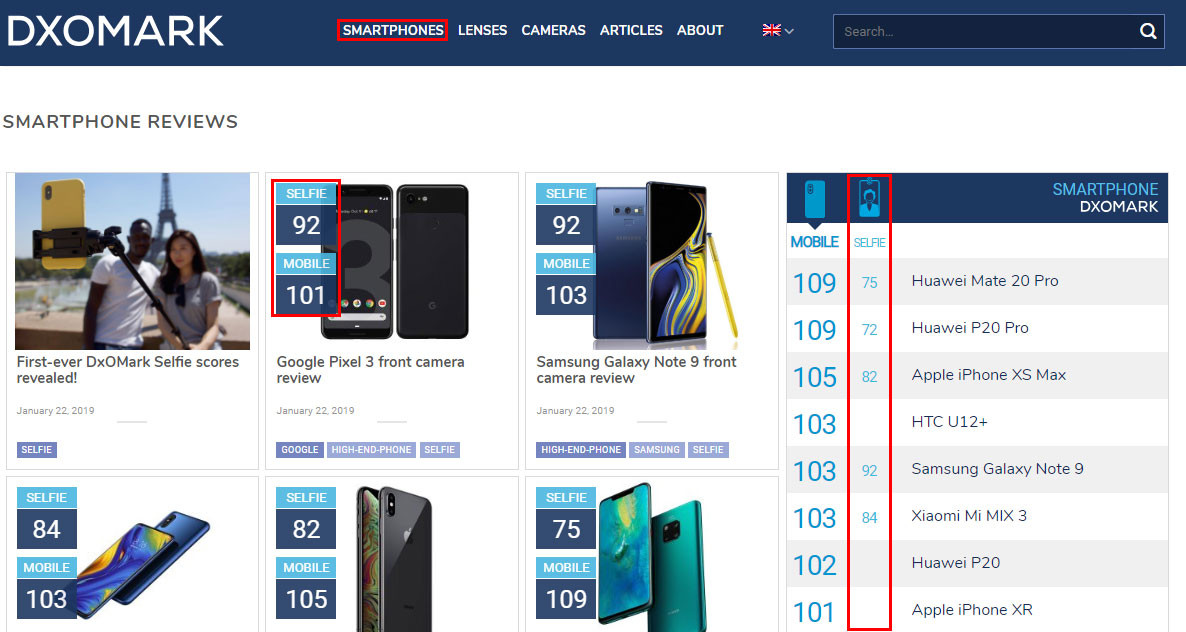Select the Selfie ranking icon
Viewport: 1186px width, 632px height.
869,198
